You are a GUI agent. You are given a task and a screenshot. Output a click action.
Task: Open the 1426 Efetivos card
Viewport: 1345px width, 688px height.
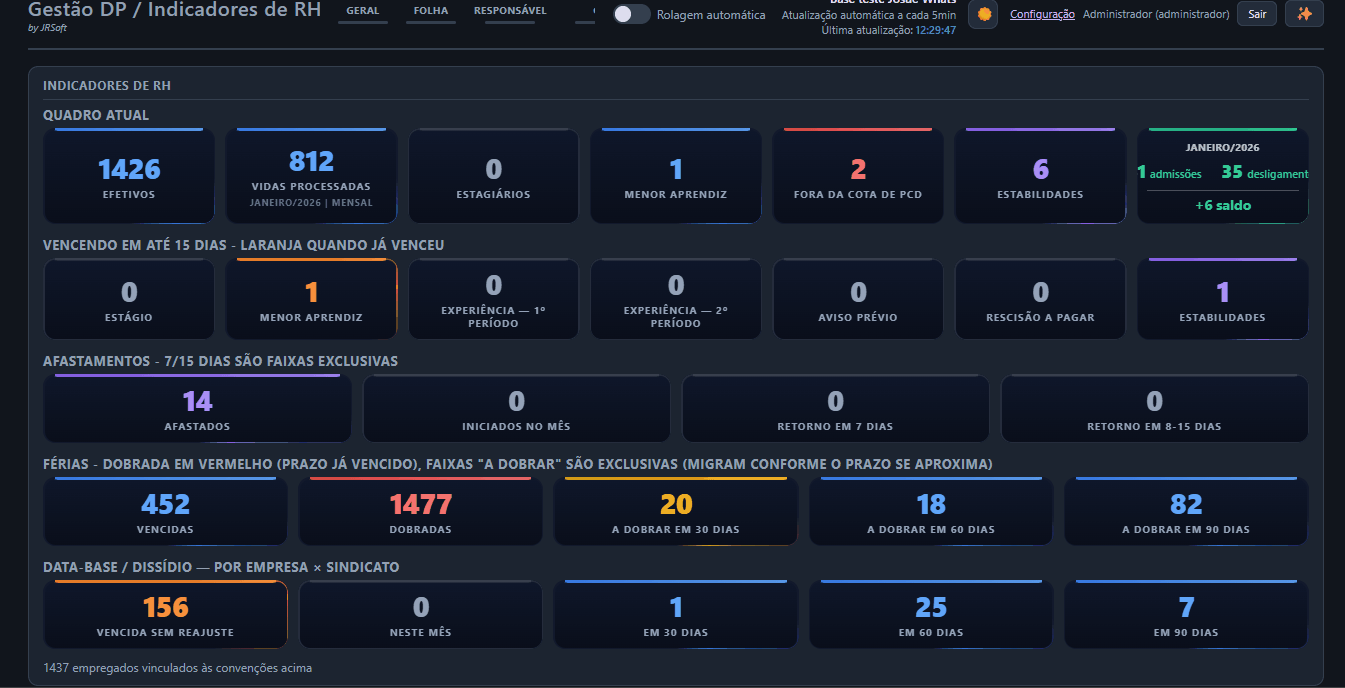129,175
